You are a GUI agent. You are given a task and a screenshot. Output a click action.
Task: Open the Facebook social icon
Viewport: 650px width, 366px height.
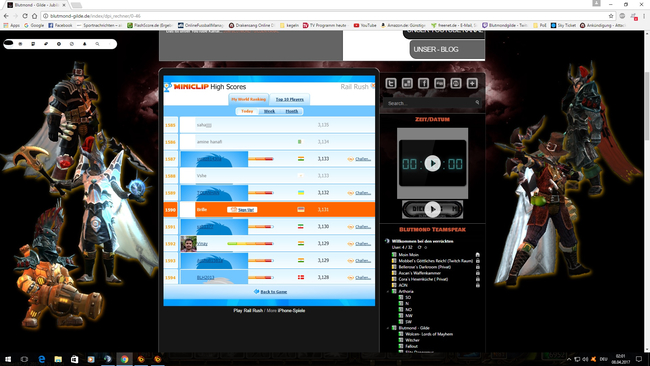pyautogui.click(x=423, y=83)
